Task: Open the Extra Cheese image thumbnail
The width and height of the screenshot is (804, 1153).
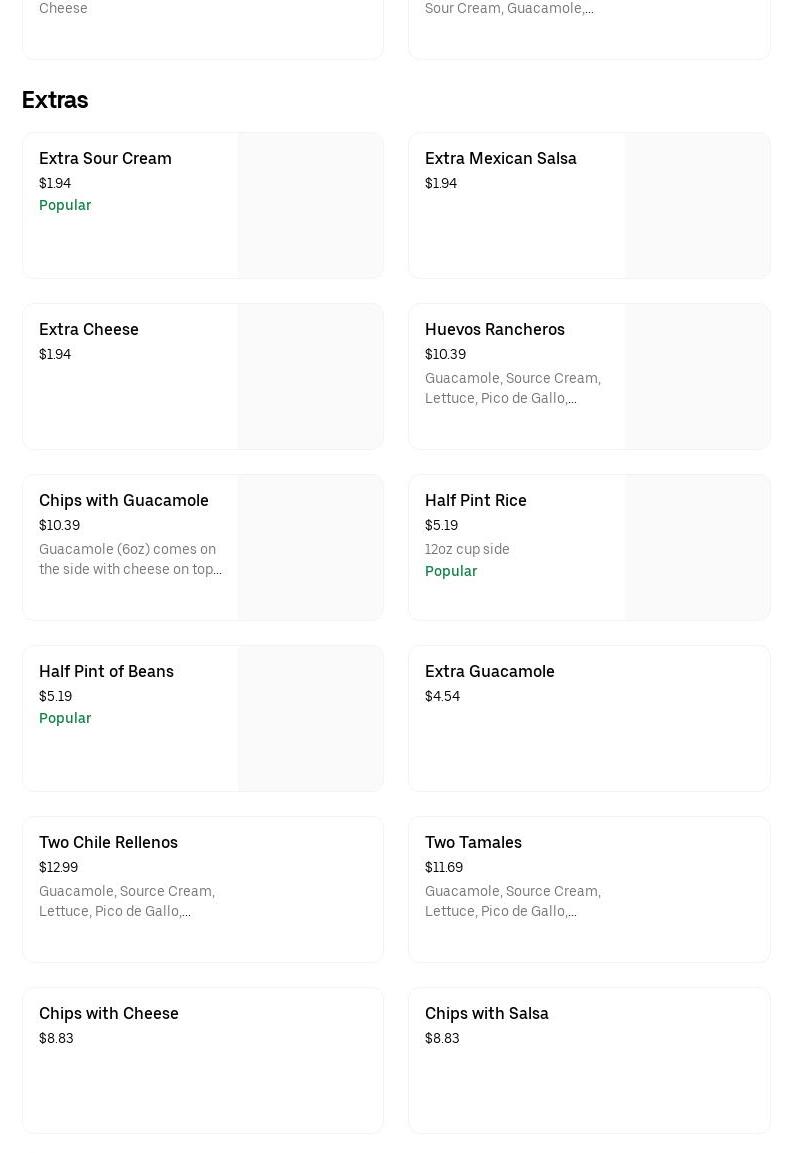Action: click(x=310, y=377)
